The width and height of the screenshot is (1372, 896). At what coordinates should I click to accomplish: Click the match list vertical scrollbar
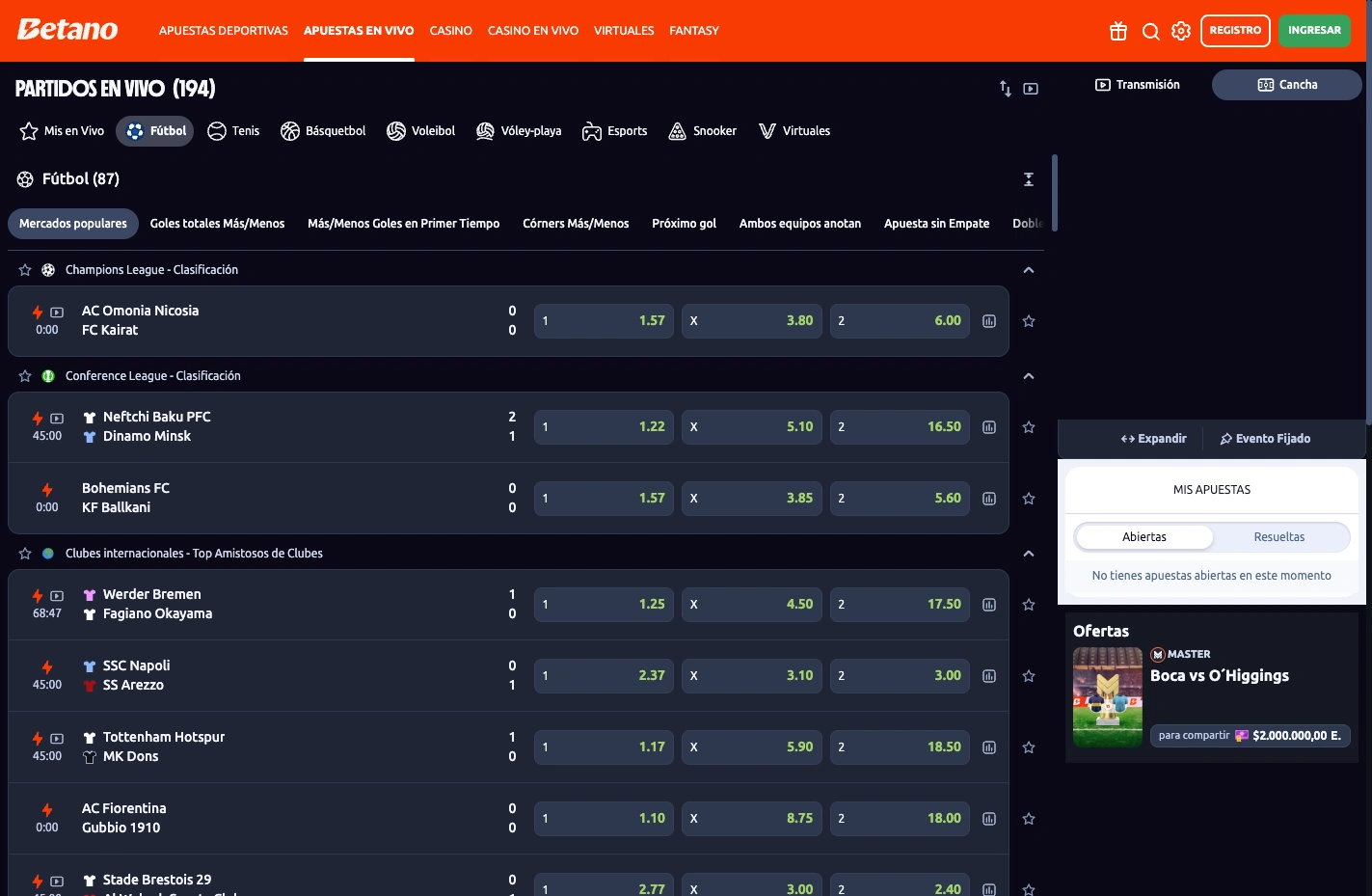(1055, 193)
